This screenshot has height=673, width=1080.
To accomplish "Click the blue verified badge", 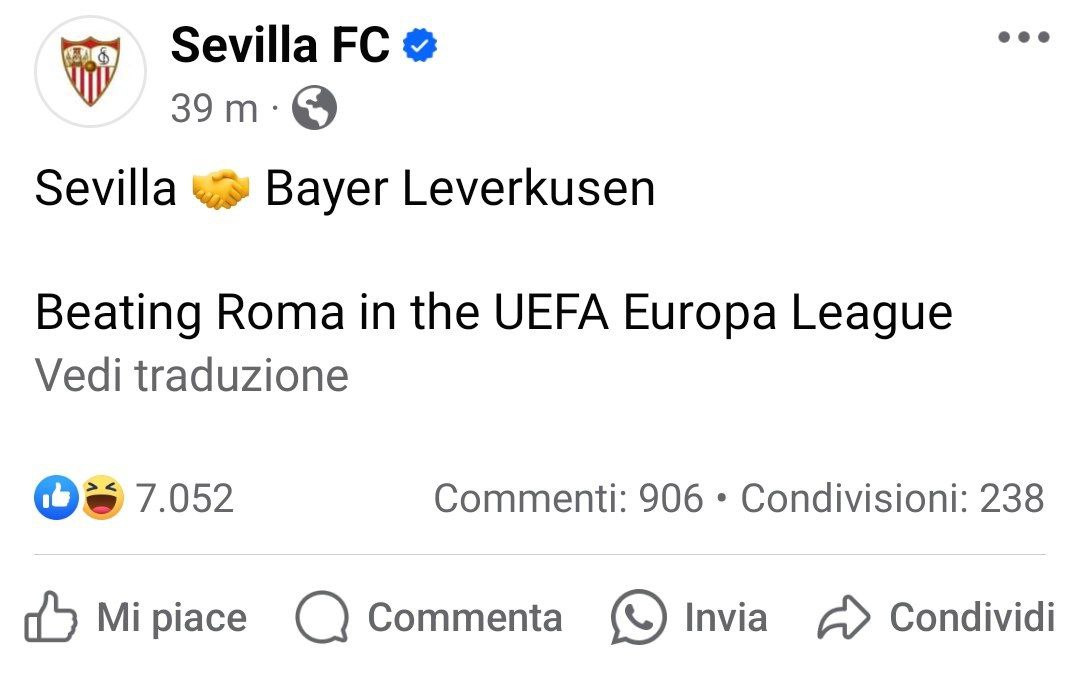I will pos(419,45).
